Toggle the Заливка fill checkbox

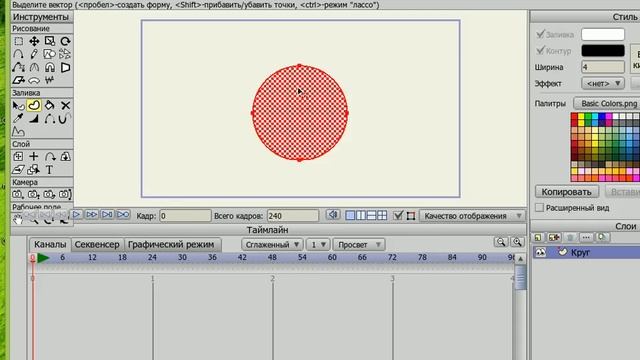[540, 34]
